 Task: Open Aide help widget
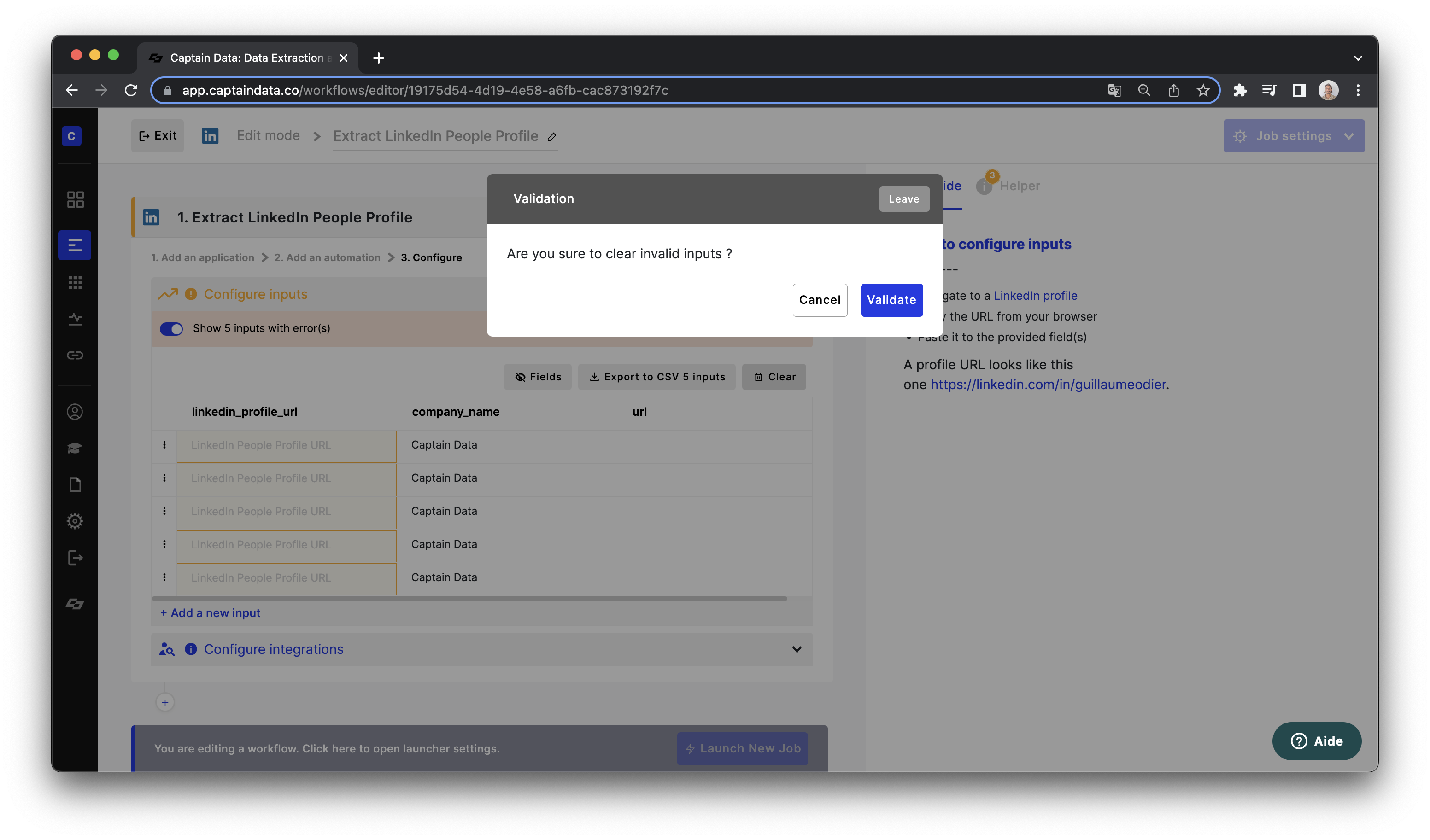click(1316, 741)
